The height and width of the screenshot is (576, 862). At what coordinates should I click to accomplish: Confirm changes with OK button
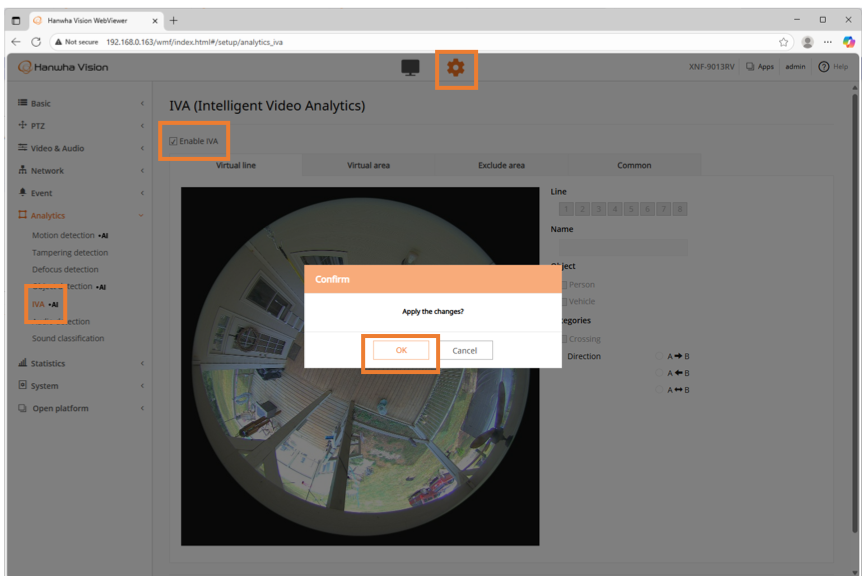pos(401,350)
